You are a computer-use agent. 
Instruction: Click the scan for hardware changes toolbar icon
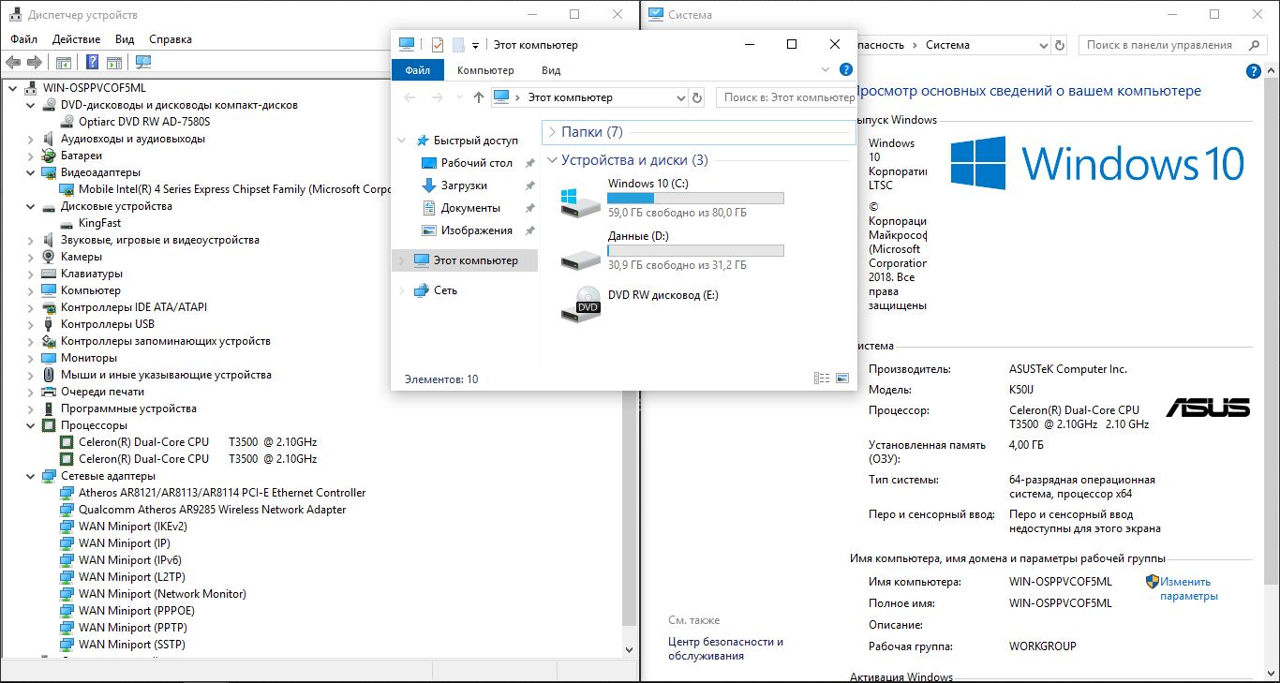[143, 62]
